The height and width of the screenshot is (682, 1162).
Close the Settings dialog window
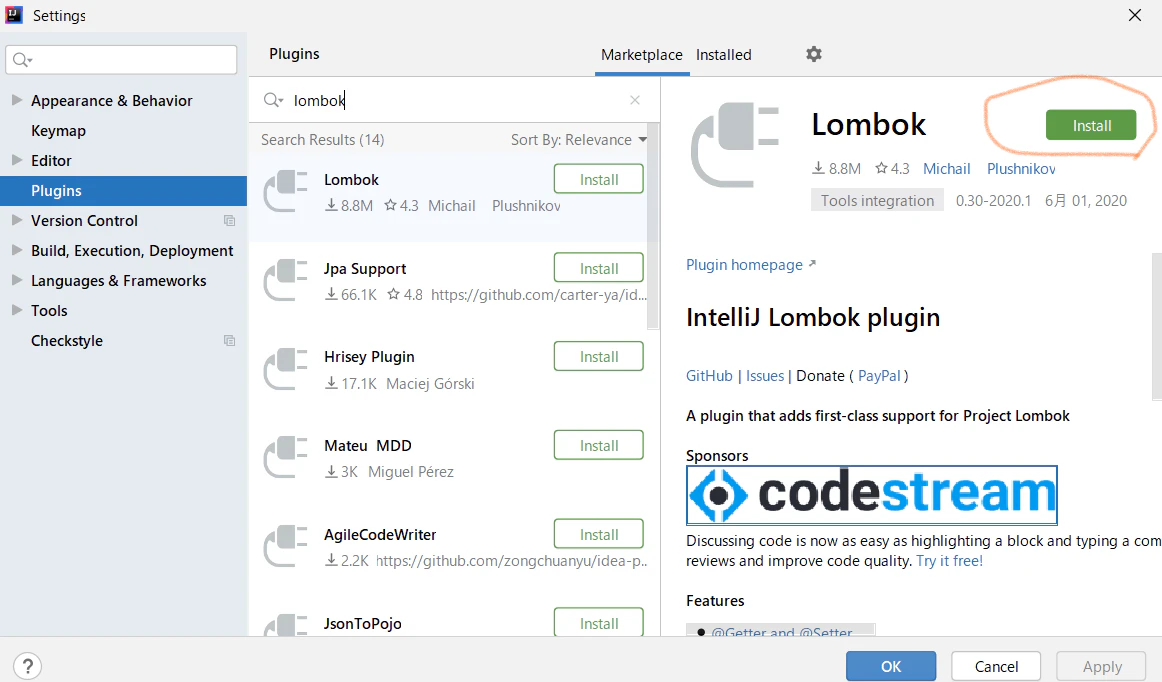(x=1135, y=15)
